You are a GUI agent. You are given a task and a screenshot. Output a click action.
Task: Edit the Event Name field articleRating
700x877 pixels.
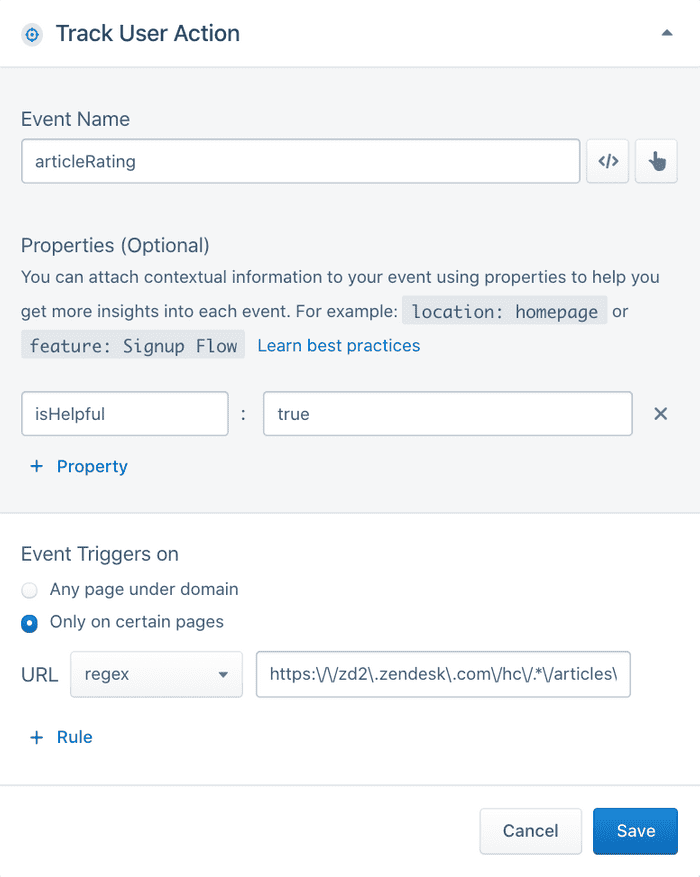tap(300, 161)
